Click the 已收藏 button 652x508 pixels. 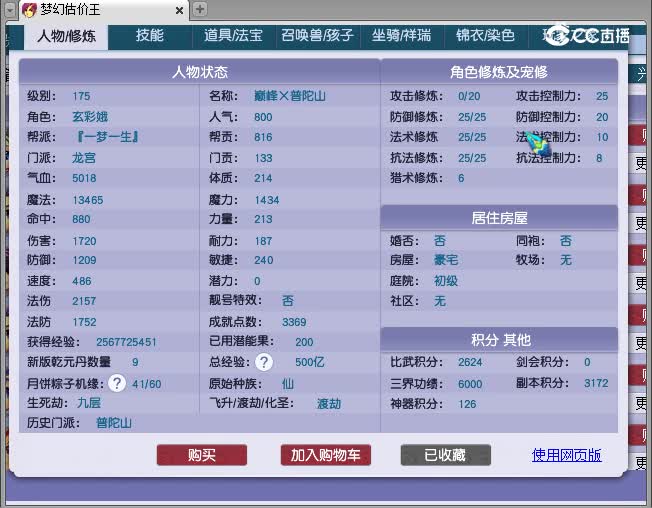pyautogui.click(x=445, y=455)
